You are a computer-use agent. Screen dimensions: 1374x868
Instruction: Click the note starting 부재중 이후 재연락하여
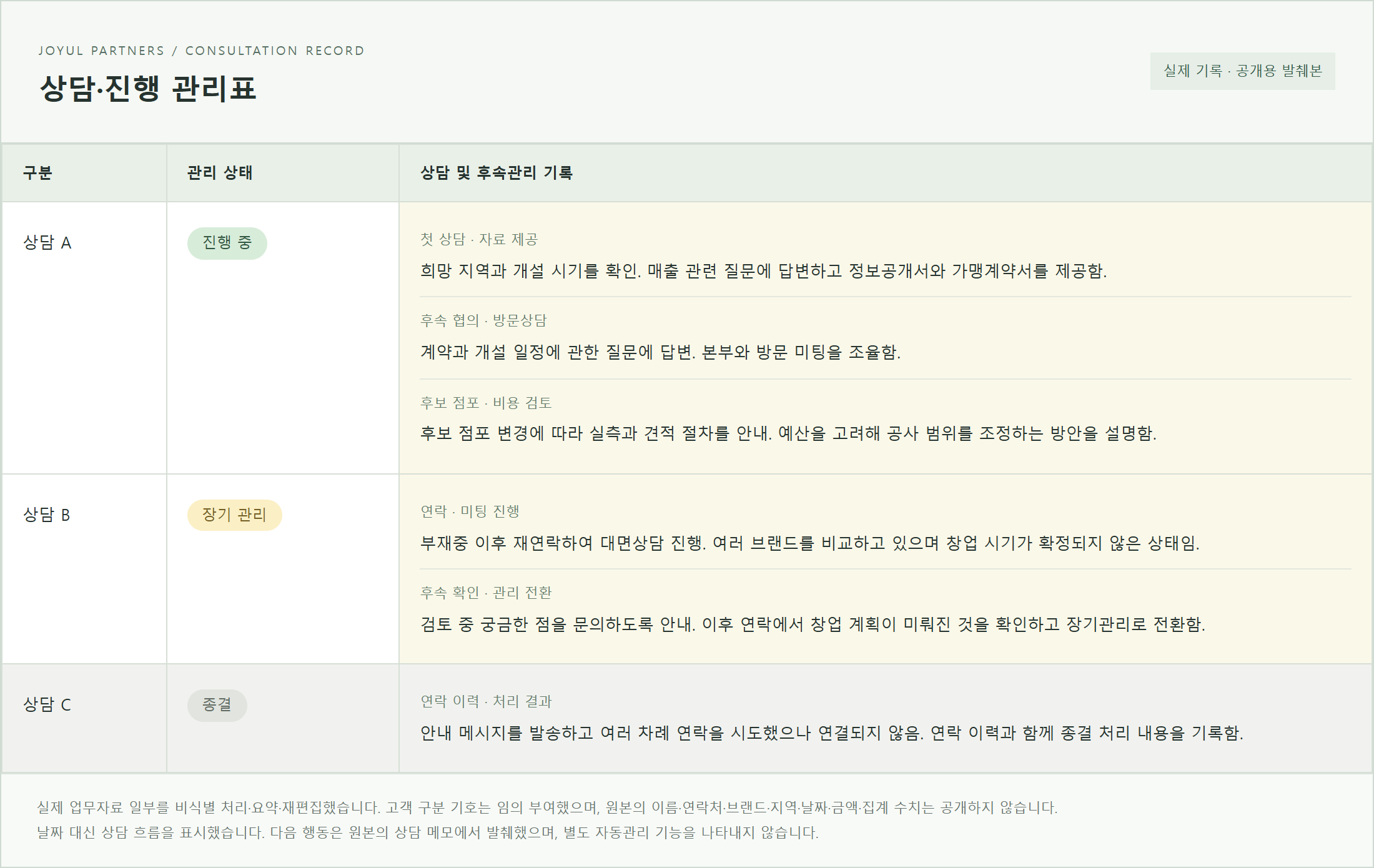point(809,543)
